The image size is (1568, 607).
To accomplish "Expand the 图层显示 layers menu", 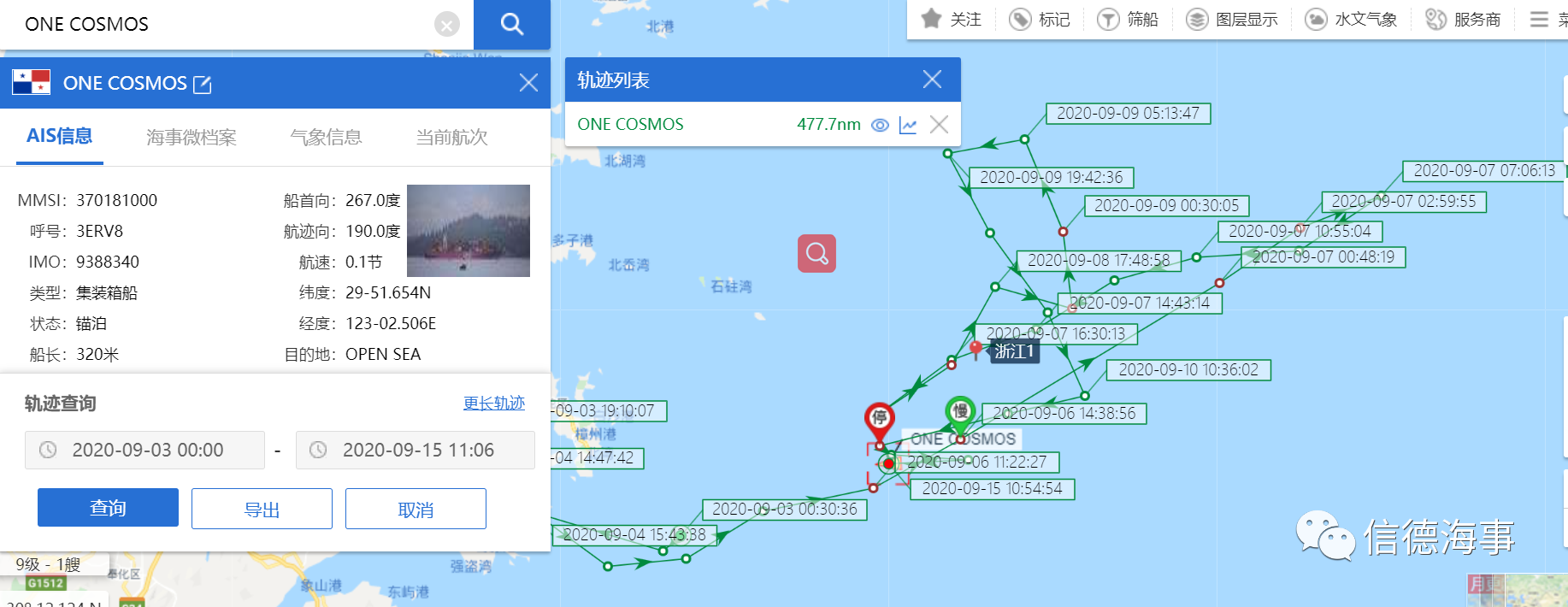I will [x=1232, y=19].
